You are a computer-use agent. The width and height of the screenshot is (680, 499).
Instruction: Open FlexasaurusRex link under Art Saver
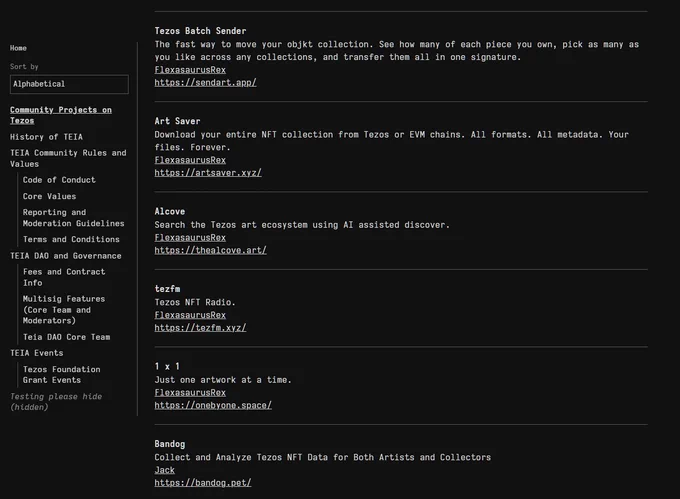(x=190, y=160)
